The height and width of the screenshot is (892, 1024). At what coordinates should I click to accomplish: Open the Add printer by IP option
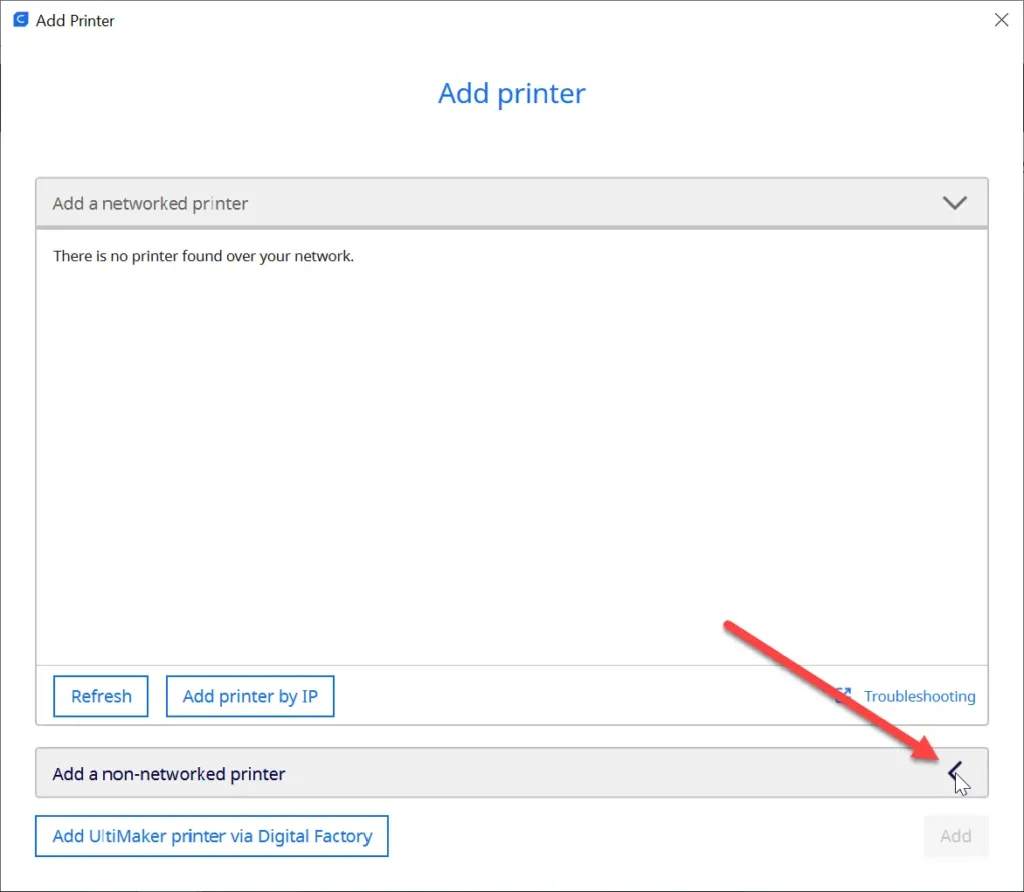tap(250, 696)
